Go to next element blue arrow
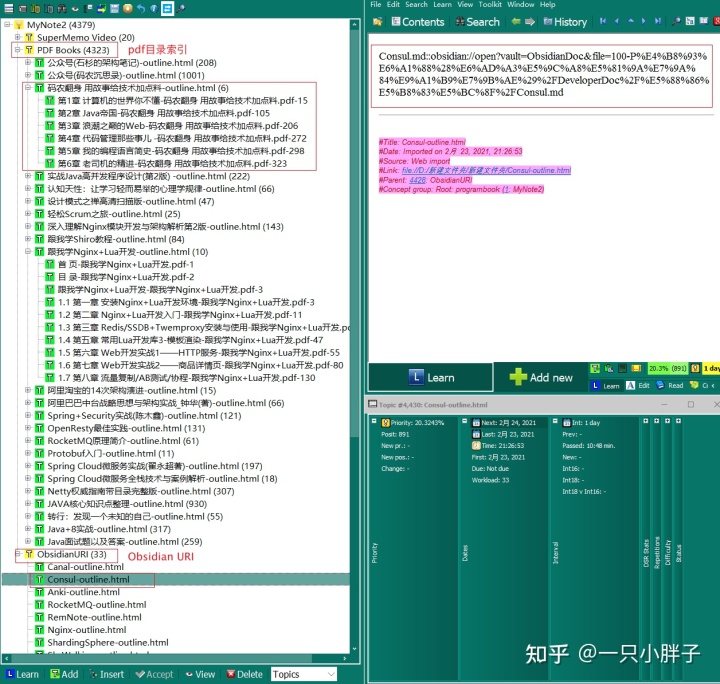 pos(644,21)
